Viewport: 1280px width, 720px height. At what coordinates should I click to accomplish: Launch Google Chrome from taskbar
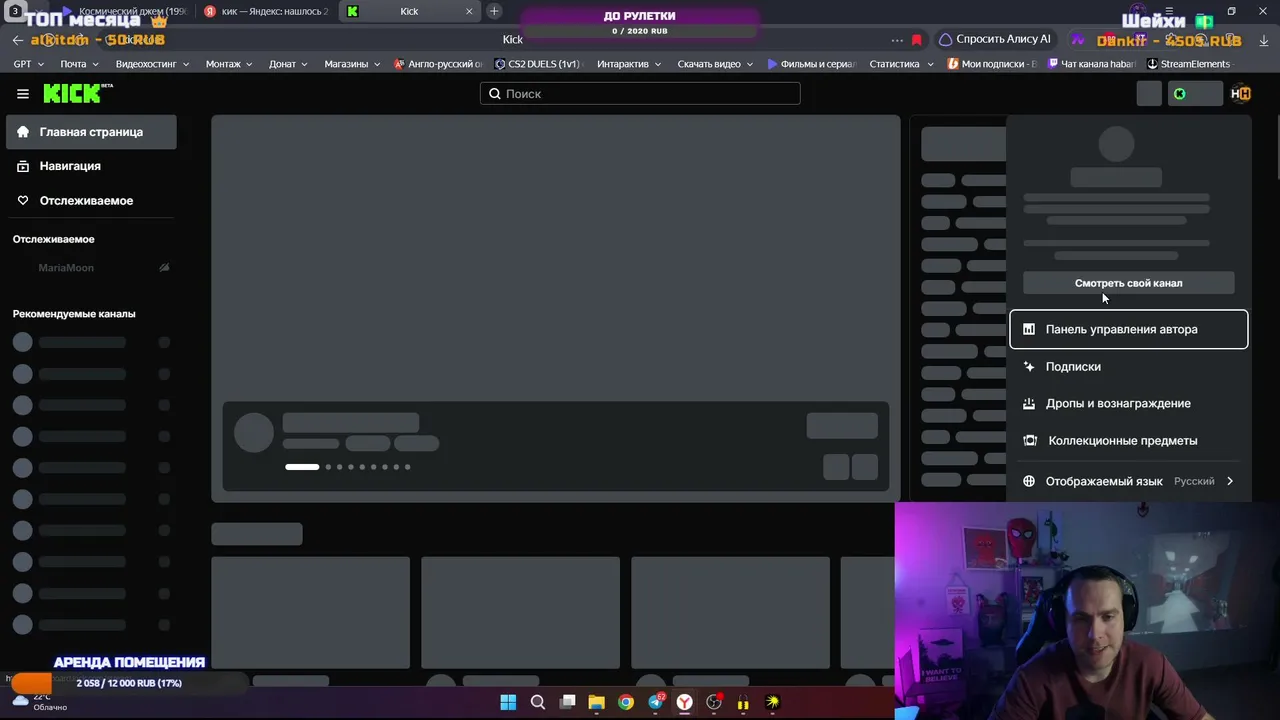click(626, 702)
